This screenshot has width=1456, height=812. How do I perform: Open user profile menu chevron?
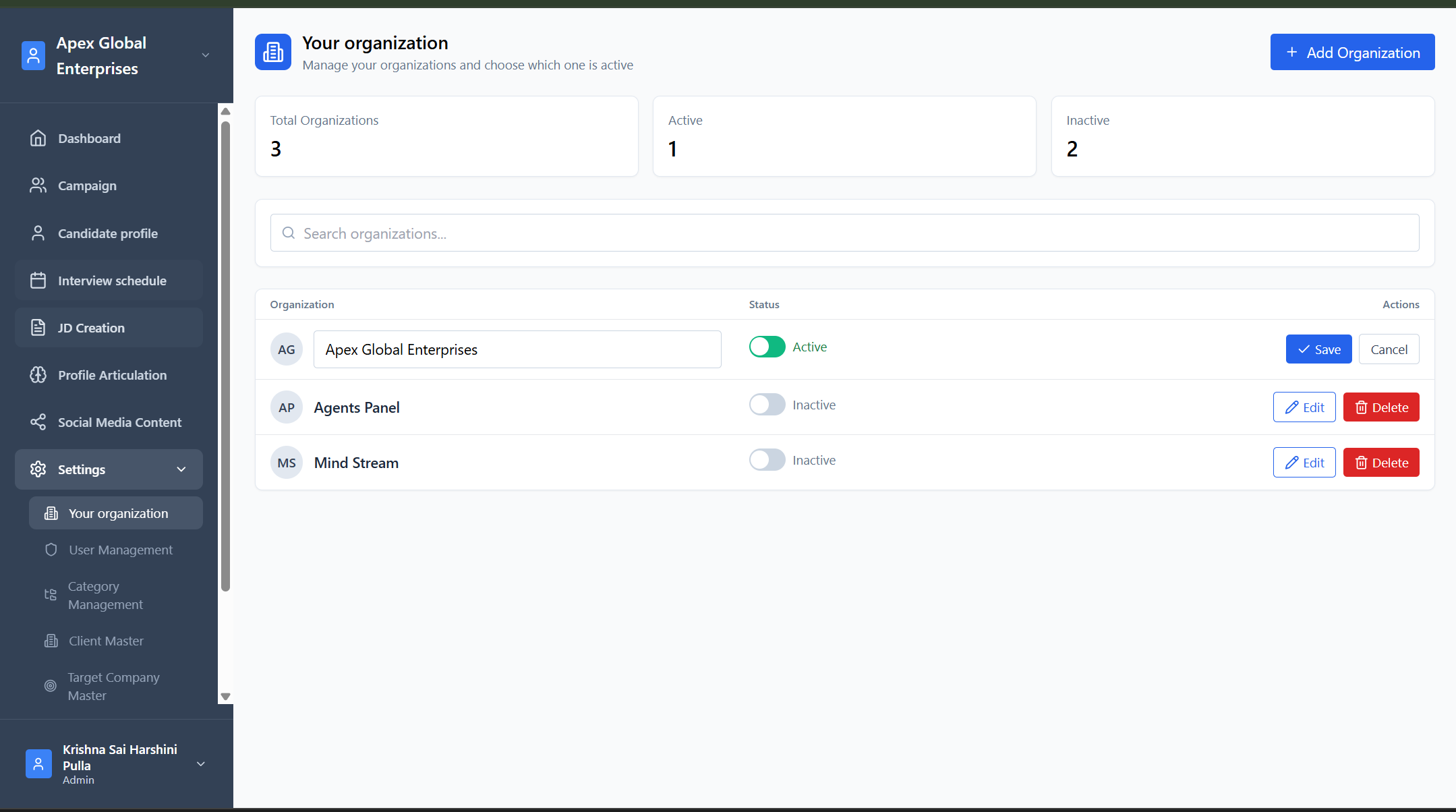click(x=200, y=764)
